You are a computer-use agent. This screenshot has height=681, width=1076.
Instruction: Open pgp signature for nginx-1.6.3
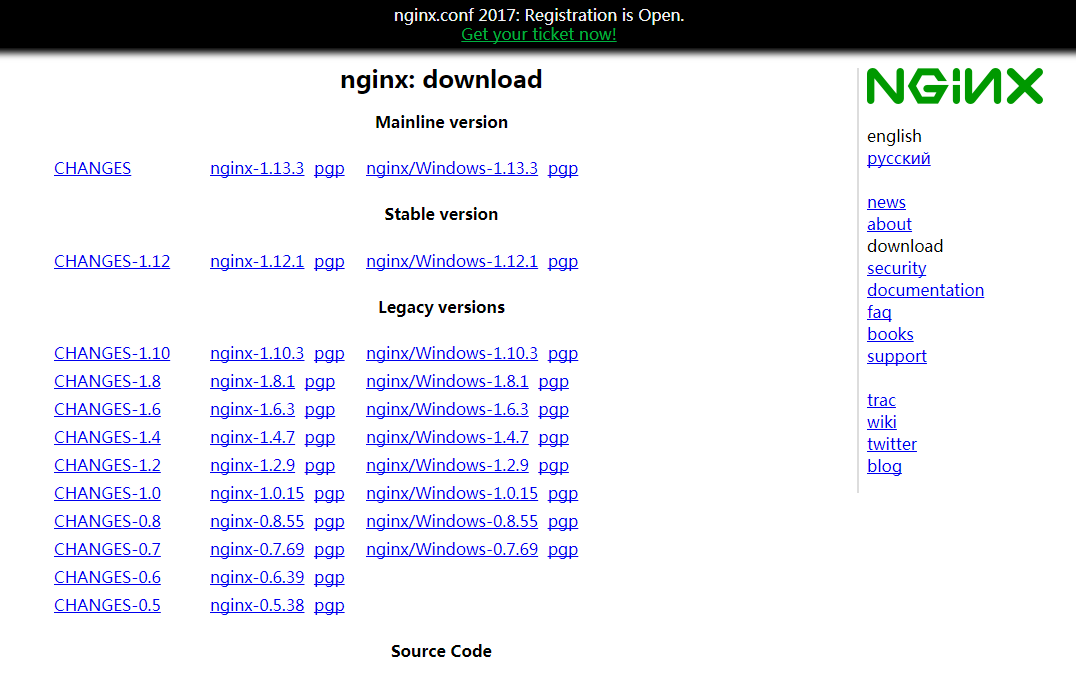coord(320,411)
